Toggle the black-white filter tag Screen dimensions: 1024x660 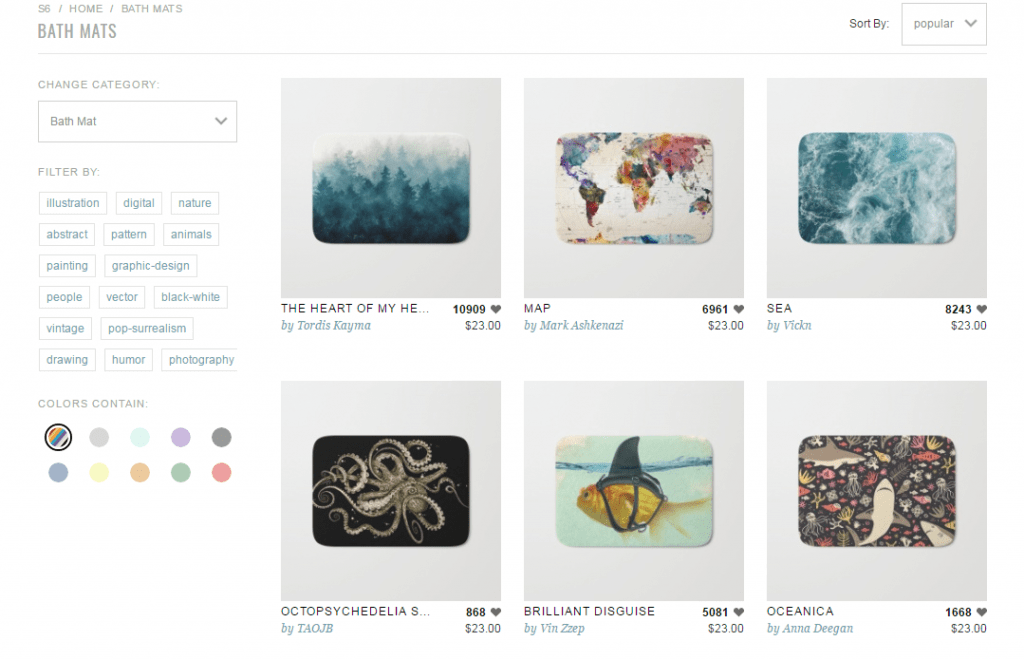(x=190, y=297)
